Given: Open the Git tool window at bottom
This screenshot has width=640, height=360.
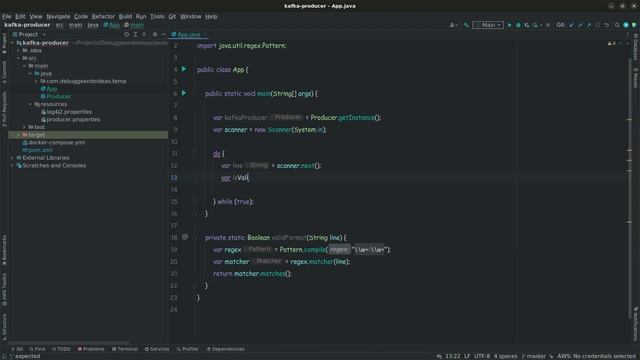Looking at the screenshot, I should (x=17, y=349).
